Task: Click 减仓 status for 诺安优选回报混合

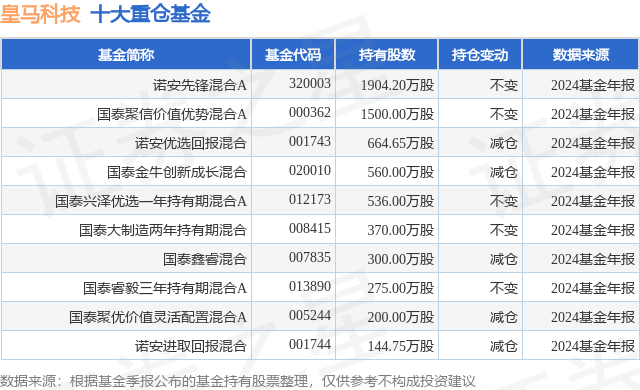Action: [504, 143]
